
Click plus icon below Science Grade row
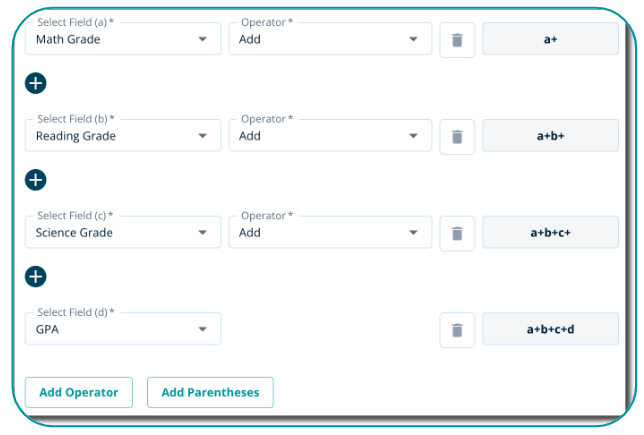[36, 276]
